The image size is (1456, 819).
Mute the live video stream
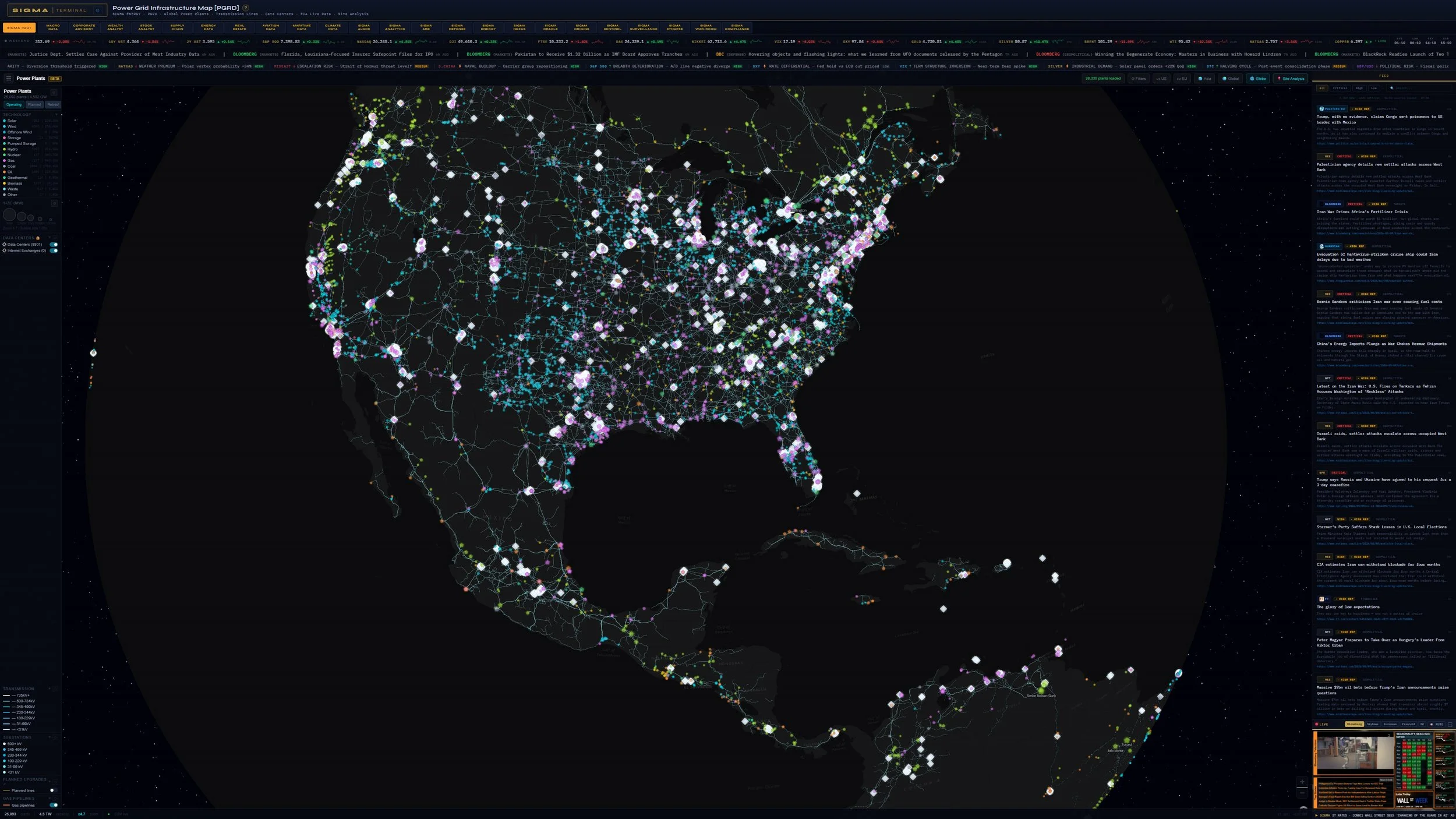click(1437, 724)
